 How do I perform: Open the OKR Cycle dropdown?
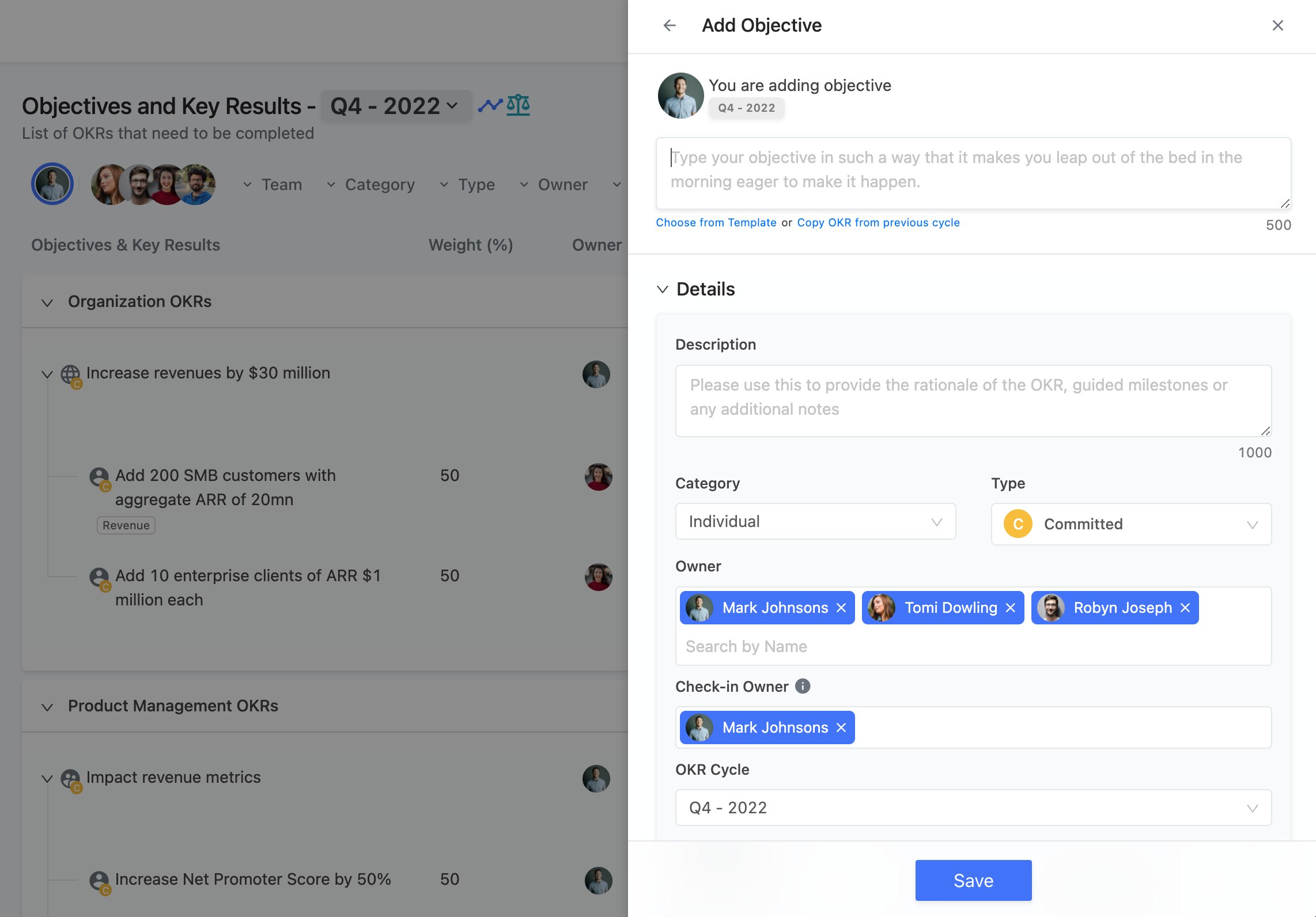click(x=973, y=808)
